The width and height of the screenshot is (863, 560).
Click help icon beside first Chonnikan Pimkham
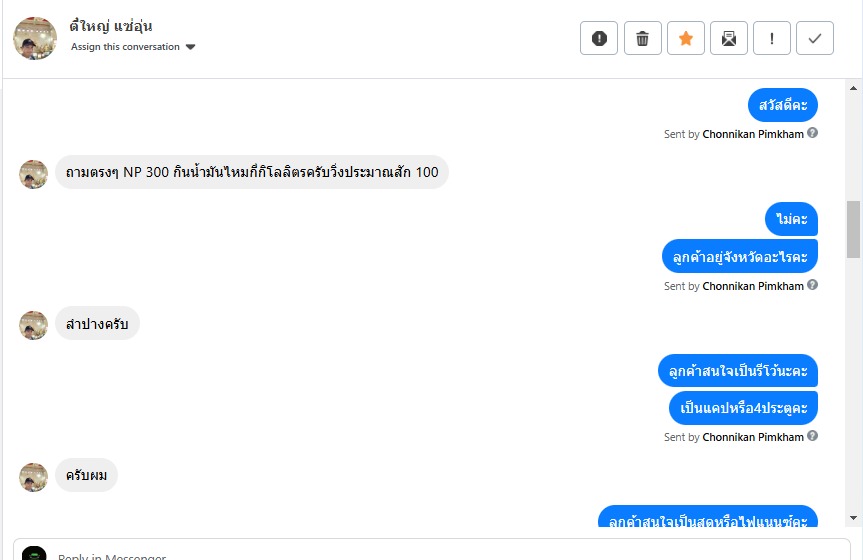coord(812,133)
